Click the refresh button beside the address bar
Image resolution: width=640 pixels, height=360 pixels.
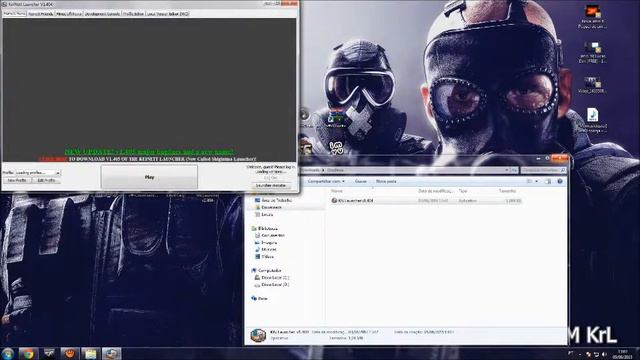(515, 170)
